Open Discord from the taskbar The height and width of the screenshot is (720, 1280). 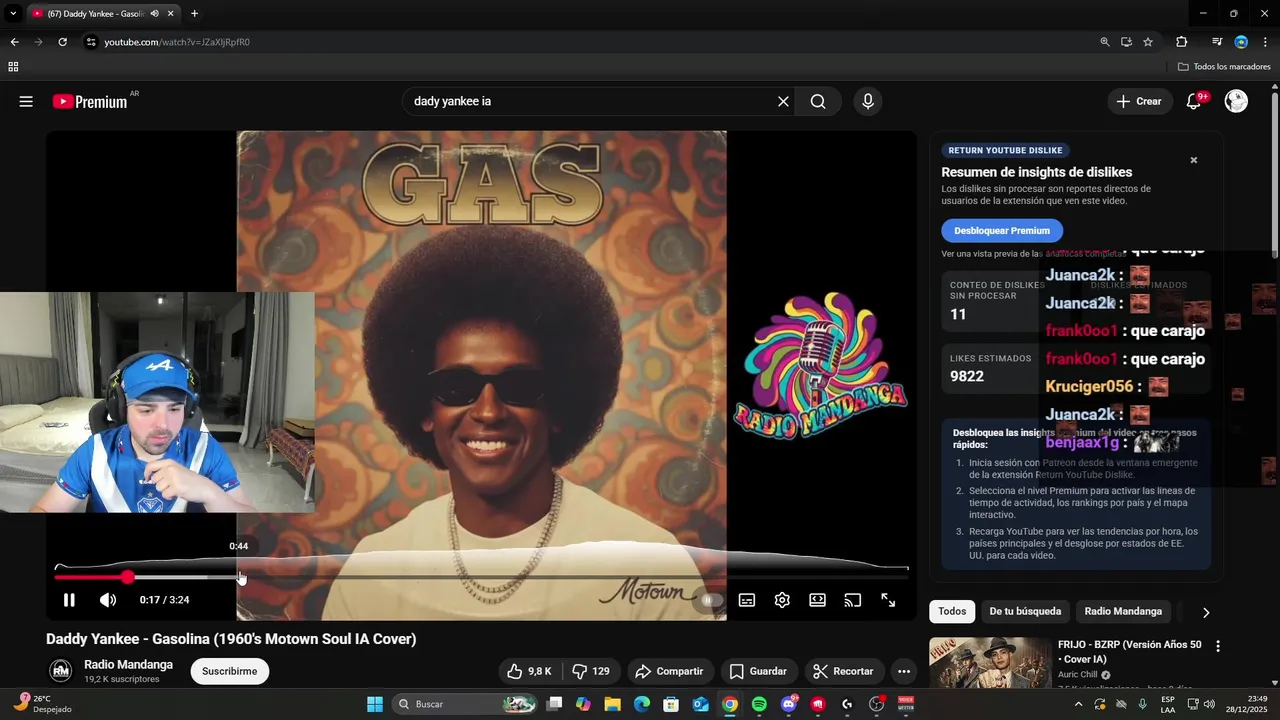click(788, 704)
